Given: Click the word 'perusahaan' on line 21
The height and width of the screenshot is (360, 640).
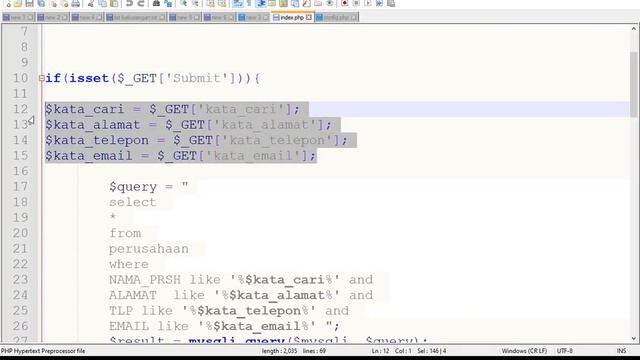Looking at the screenshot, I should 149,249.
